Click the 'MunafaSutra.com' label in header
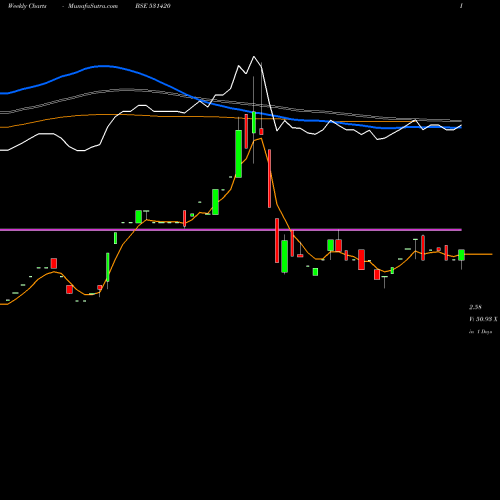 click(x=93, y=6)
